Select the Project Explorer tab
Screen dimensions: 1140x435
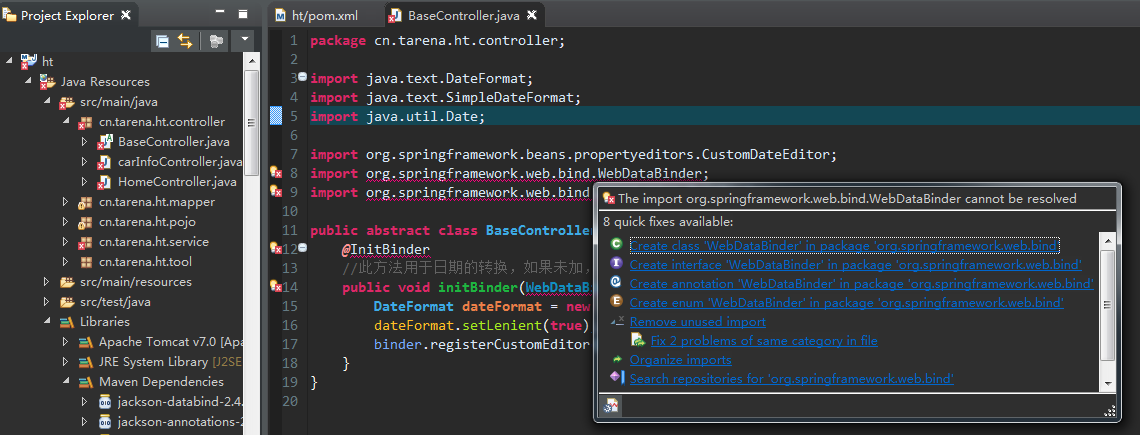tap(67, 15)
